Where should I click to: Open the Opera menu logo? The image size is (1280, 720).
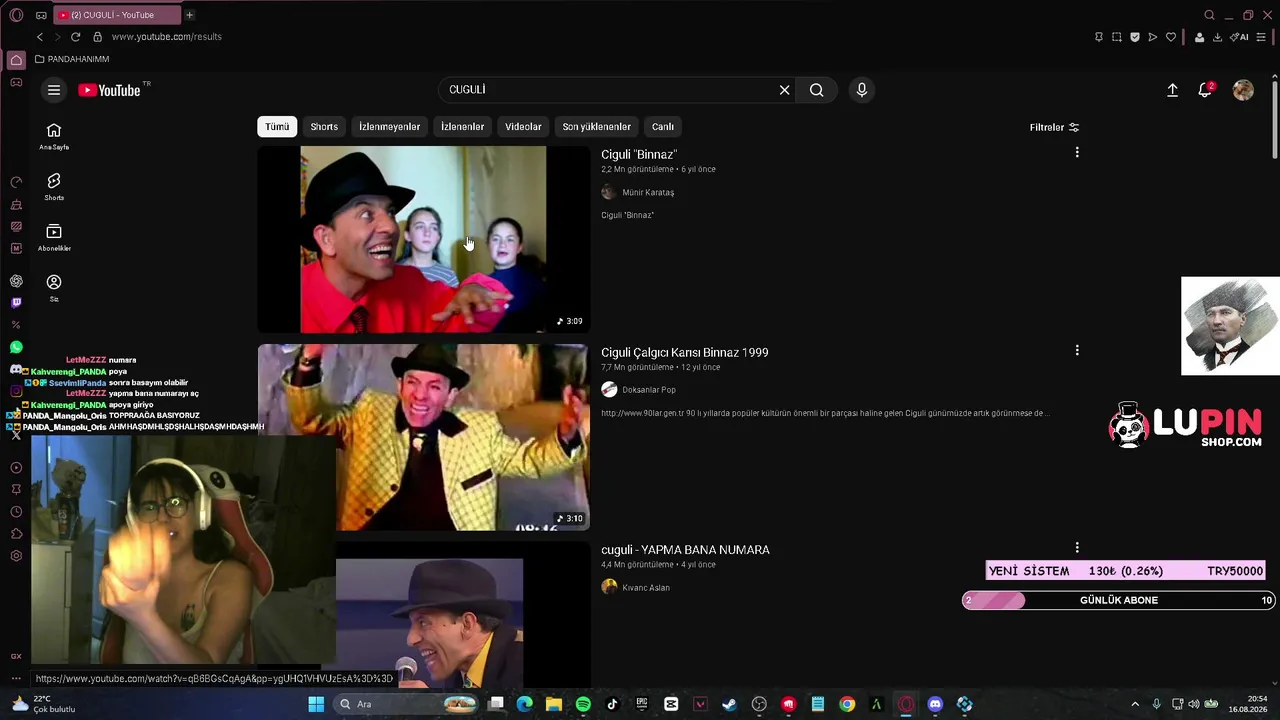pyautogui.click(x=16, y=15)
